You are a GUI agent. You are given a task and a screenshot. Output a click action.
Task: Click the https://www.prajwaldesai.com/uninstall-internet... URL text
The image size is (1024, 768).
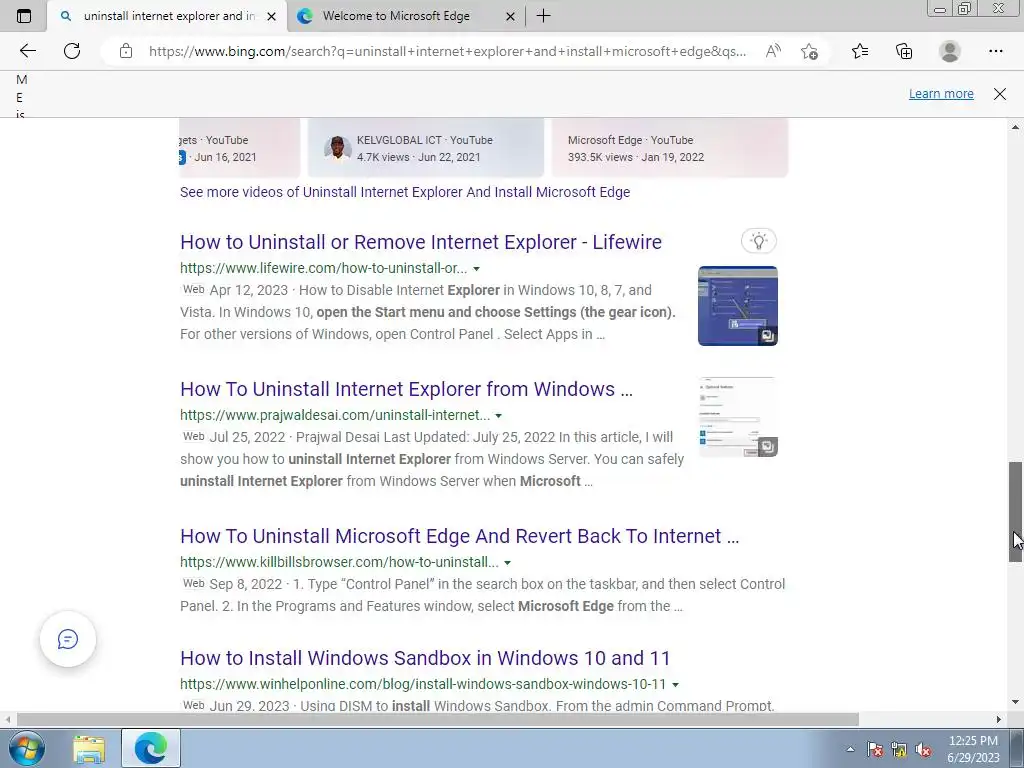334,415
